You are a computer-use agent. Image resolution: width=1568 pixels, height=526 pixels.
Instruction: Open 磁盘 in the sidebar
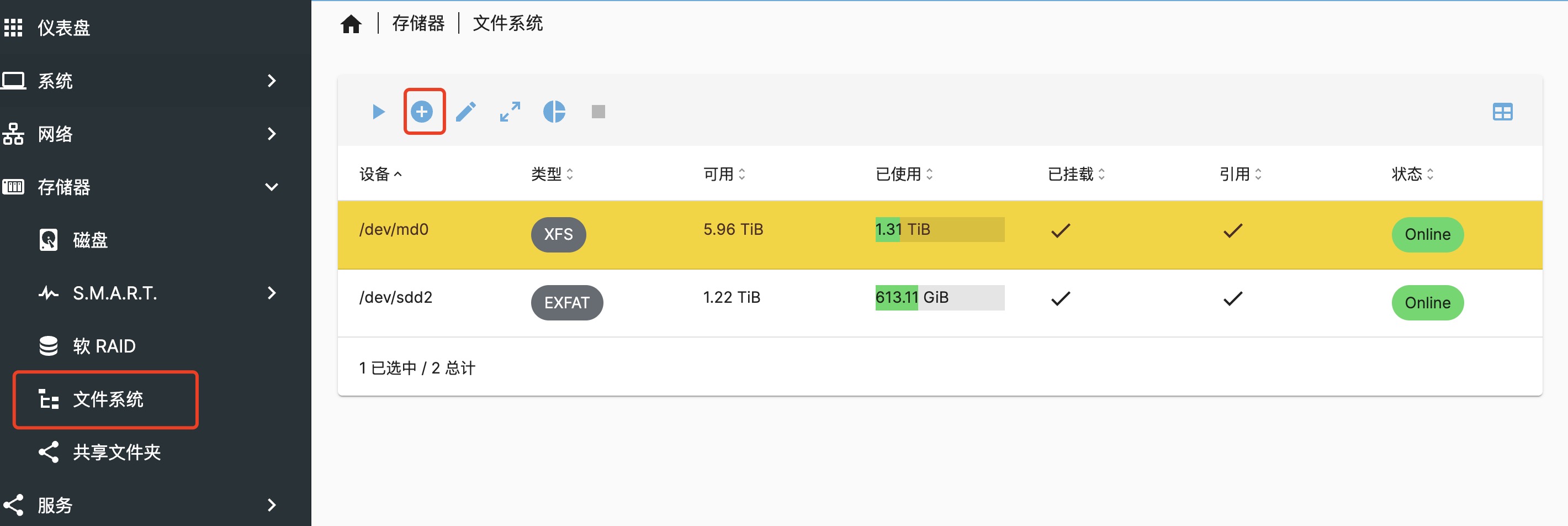90,240
